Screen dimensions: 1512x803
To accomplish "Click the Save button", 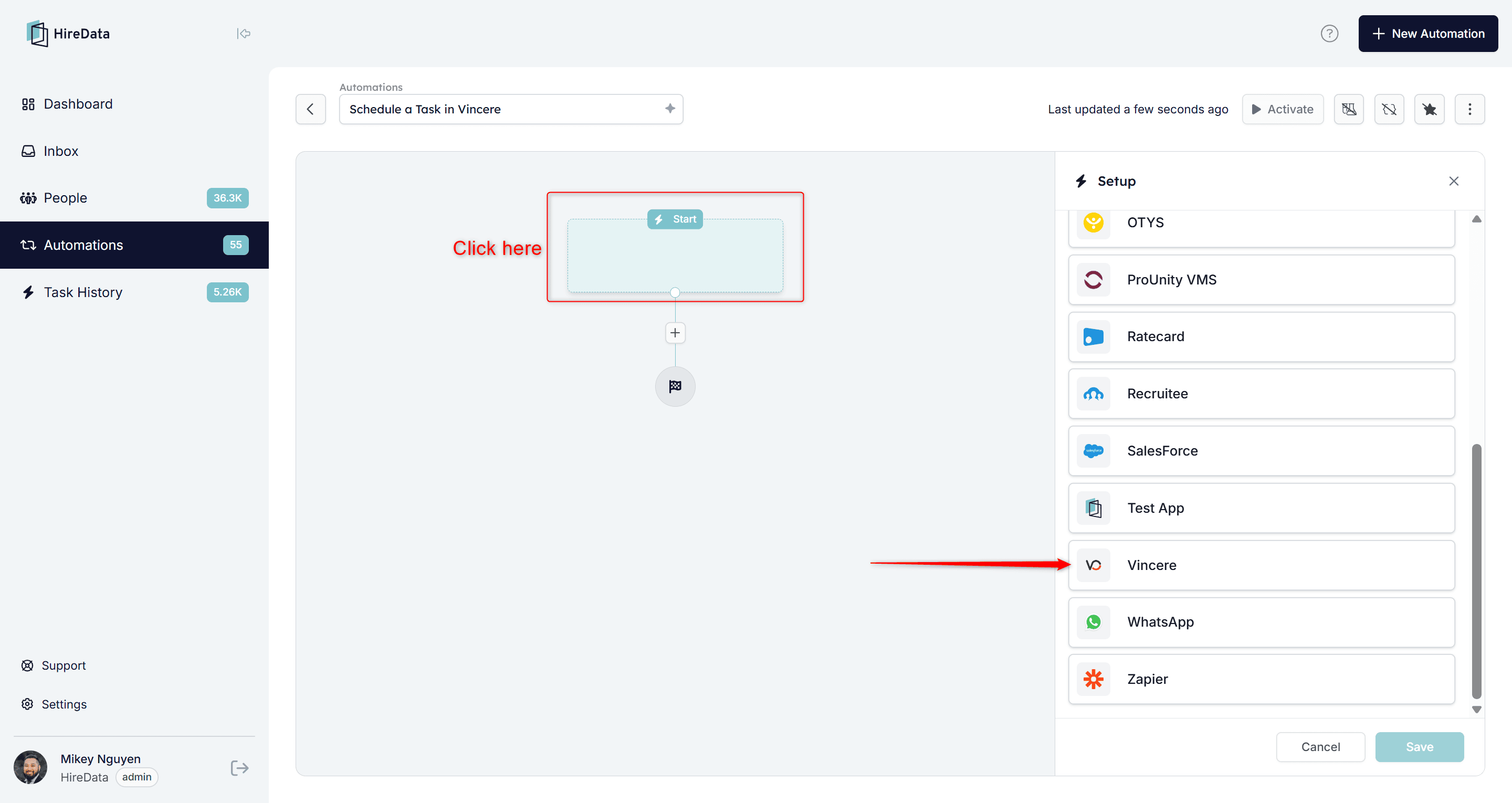I will coord(1419,747).
